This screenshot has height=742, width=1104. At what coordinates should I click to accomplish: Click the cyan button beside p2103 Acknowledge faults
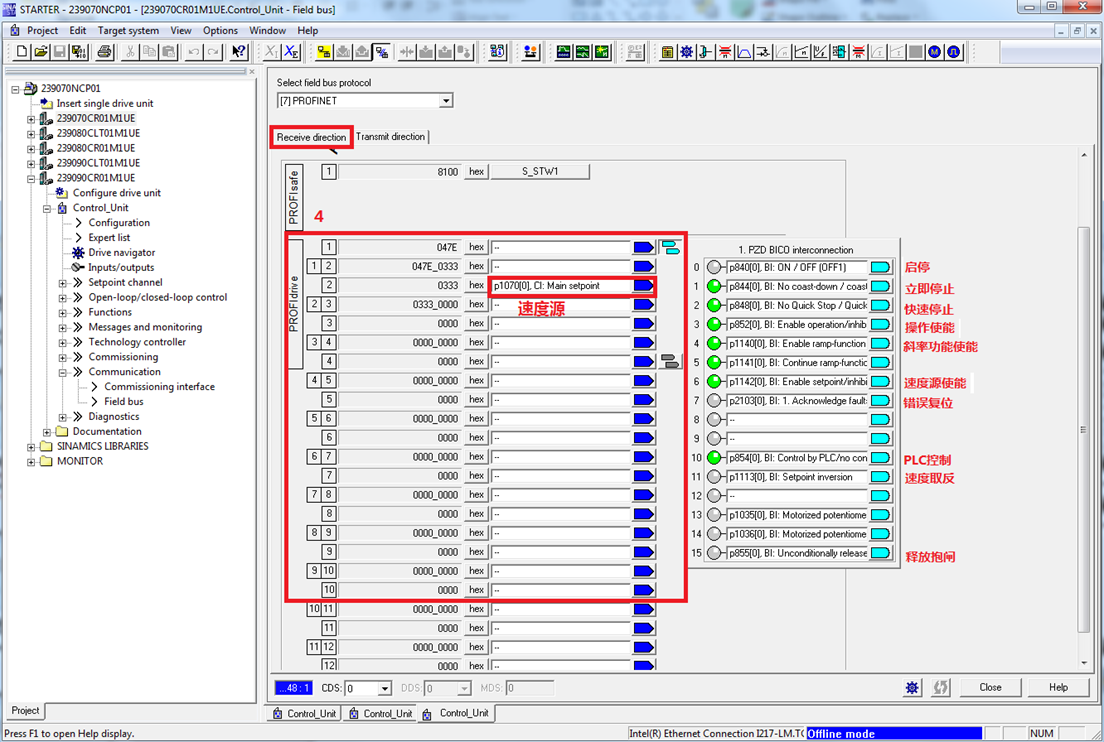coord(880,401)
